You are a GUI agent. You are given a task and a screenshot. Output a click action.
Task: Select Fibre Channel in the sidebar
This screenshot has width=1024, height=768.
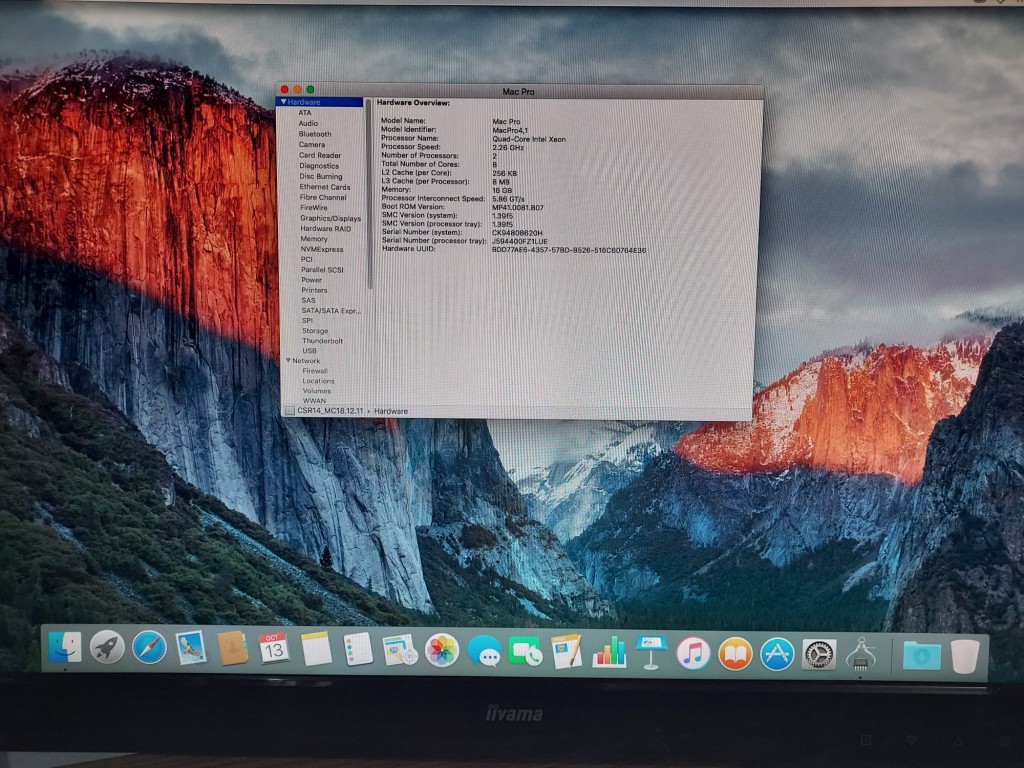323,197
